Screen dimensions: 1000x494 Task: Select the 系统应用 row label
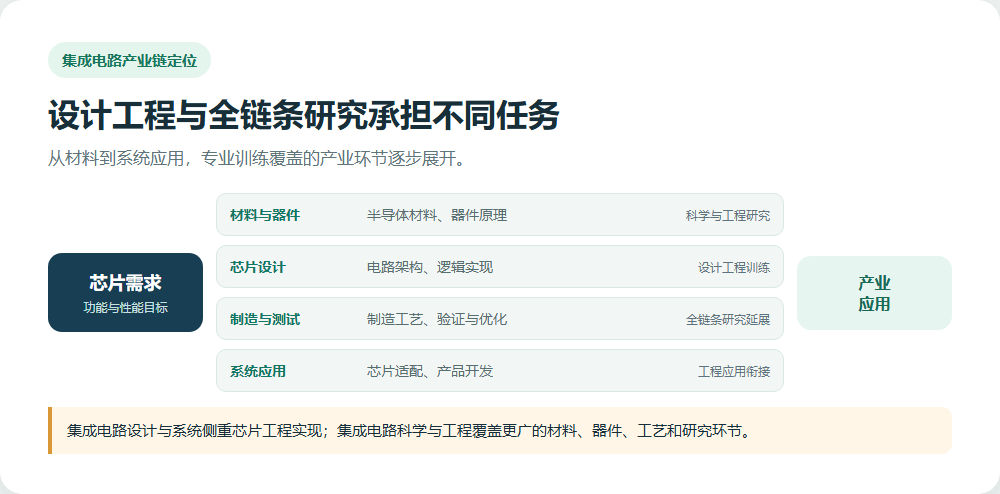click(x=258, y=372)
